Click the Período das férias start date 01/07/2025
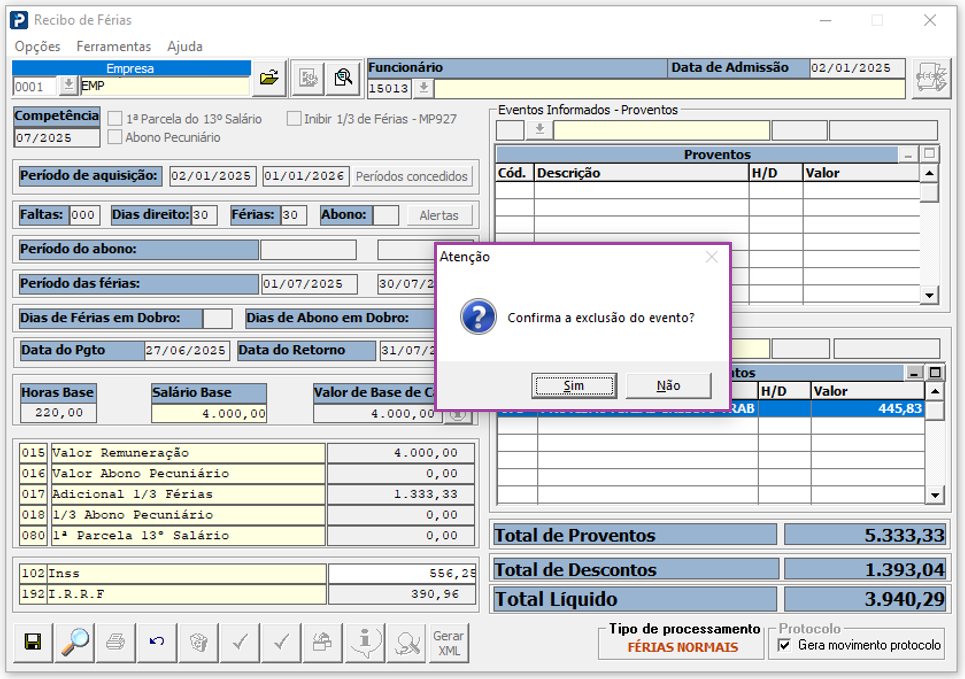This screenshot has width=965, height=679. click(x=309, y=284)
